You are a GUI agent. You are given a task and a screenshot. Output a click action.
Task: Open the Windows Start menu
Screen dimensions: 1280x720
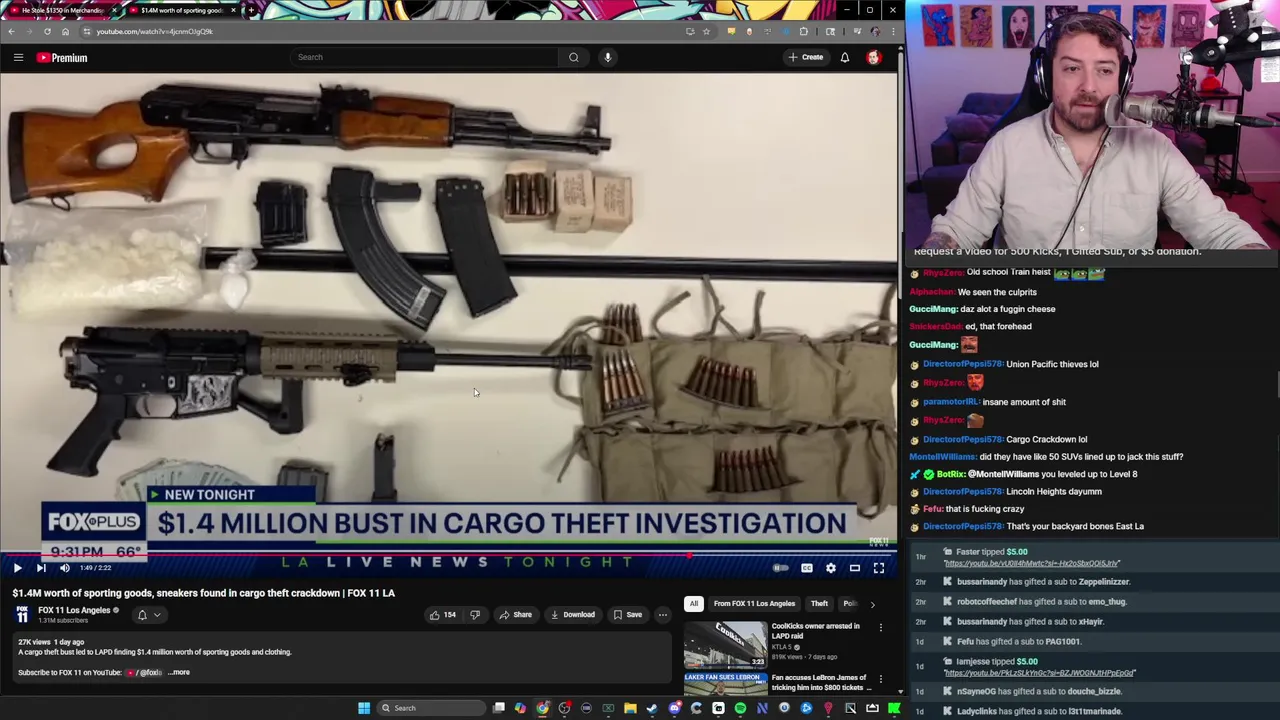364,708
